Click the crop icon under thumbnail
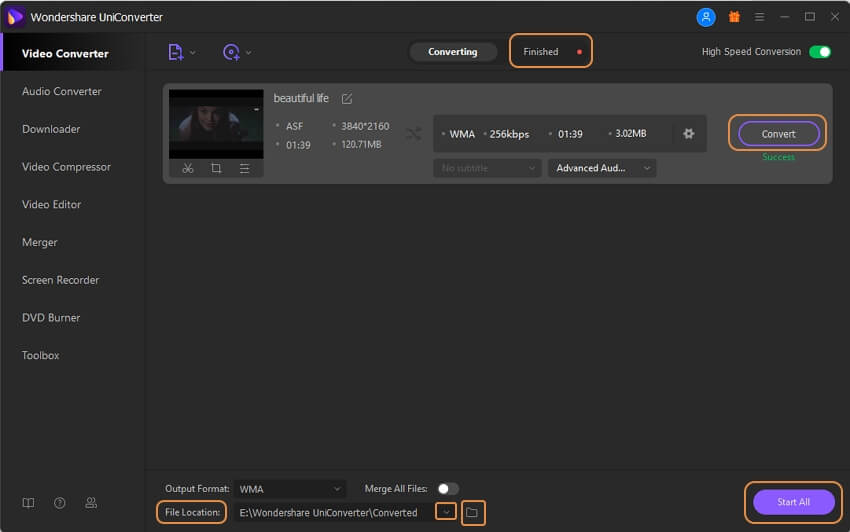The height and width of the screenshot is (532, 850). pos(216,168)
